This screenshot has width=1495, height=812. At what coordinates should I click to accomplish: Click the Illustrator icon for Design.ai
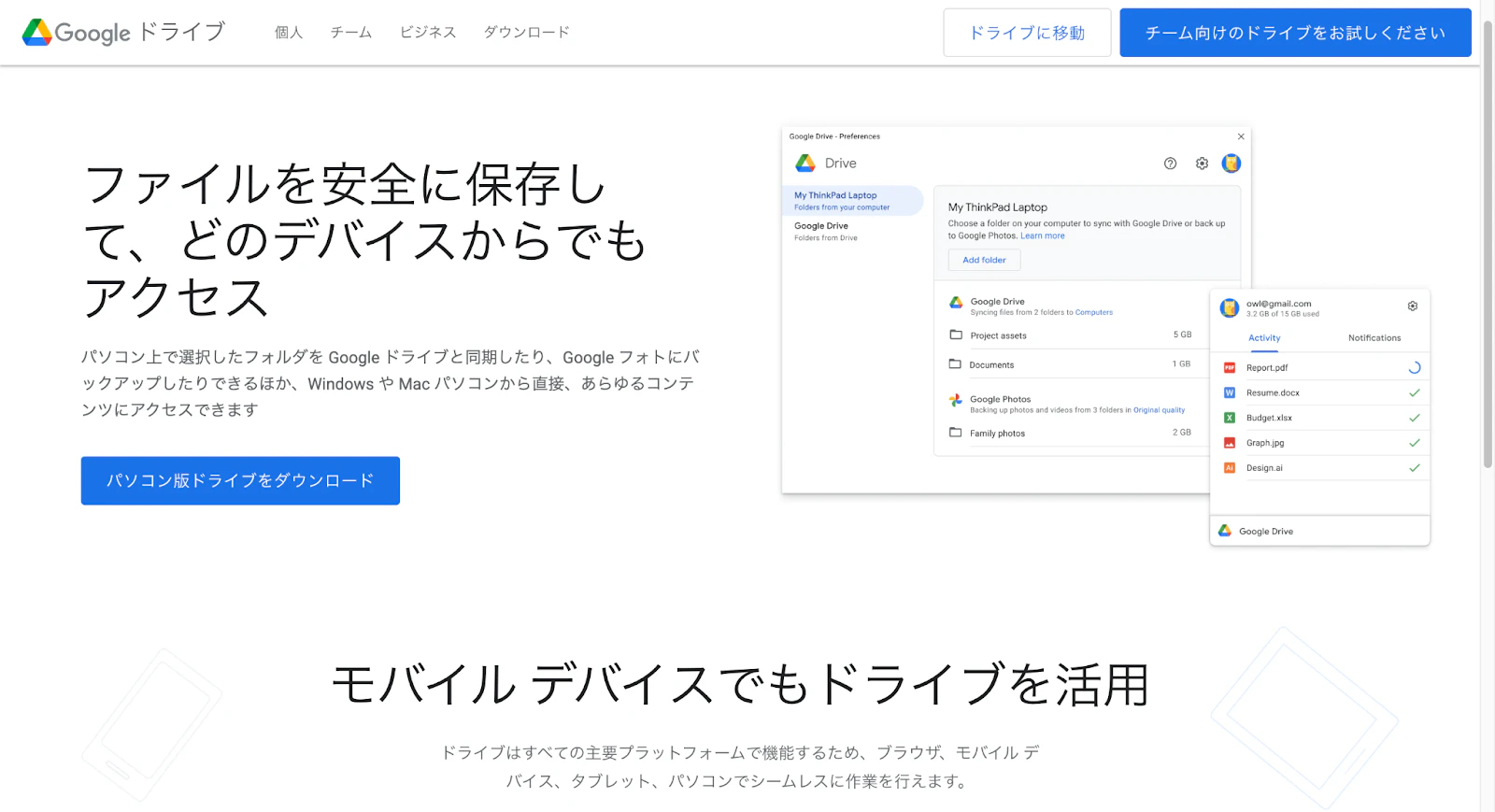[1230, 468]
